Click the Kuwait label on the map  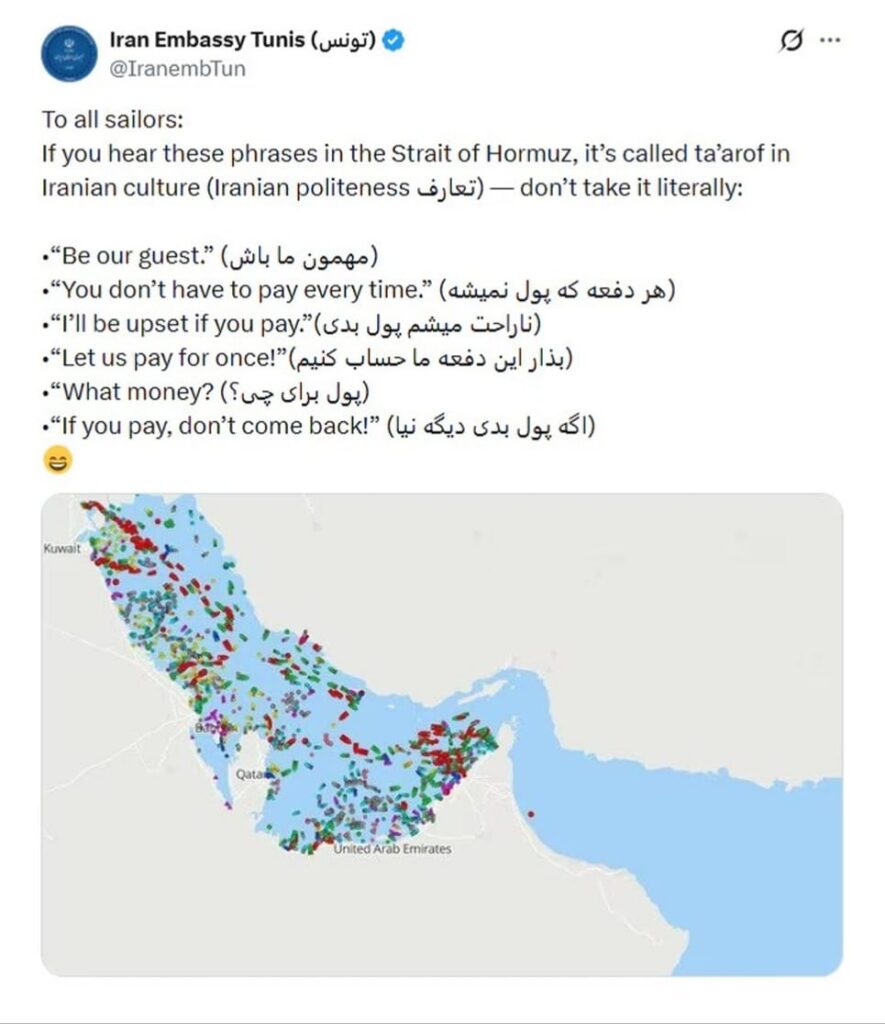pyautogui.click(x=62, y=549)
